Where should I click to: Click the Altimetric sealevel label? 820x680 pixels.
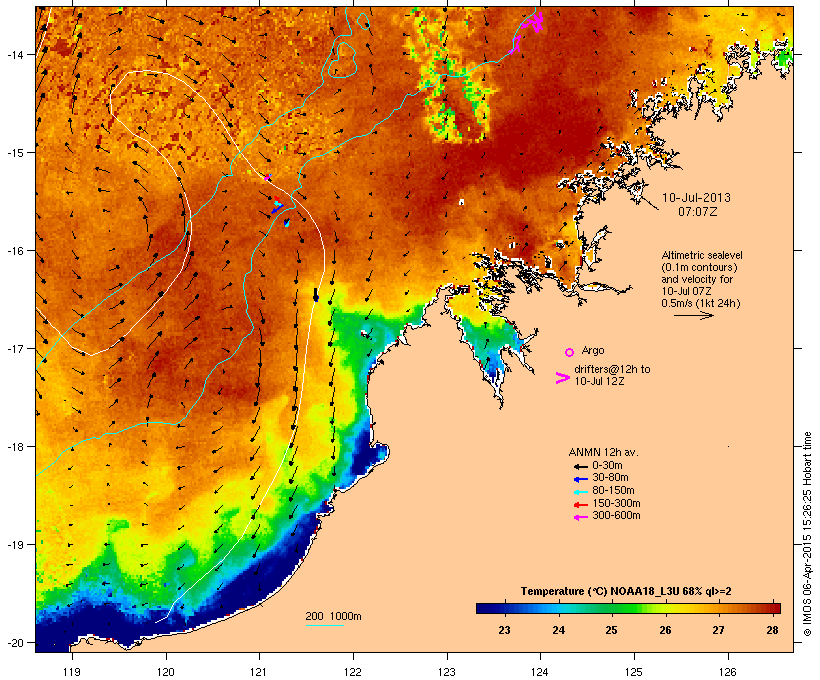click(x=702, y=255)
